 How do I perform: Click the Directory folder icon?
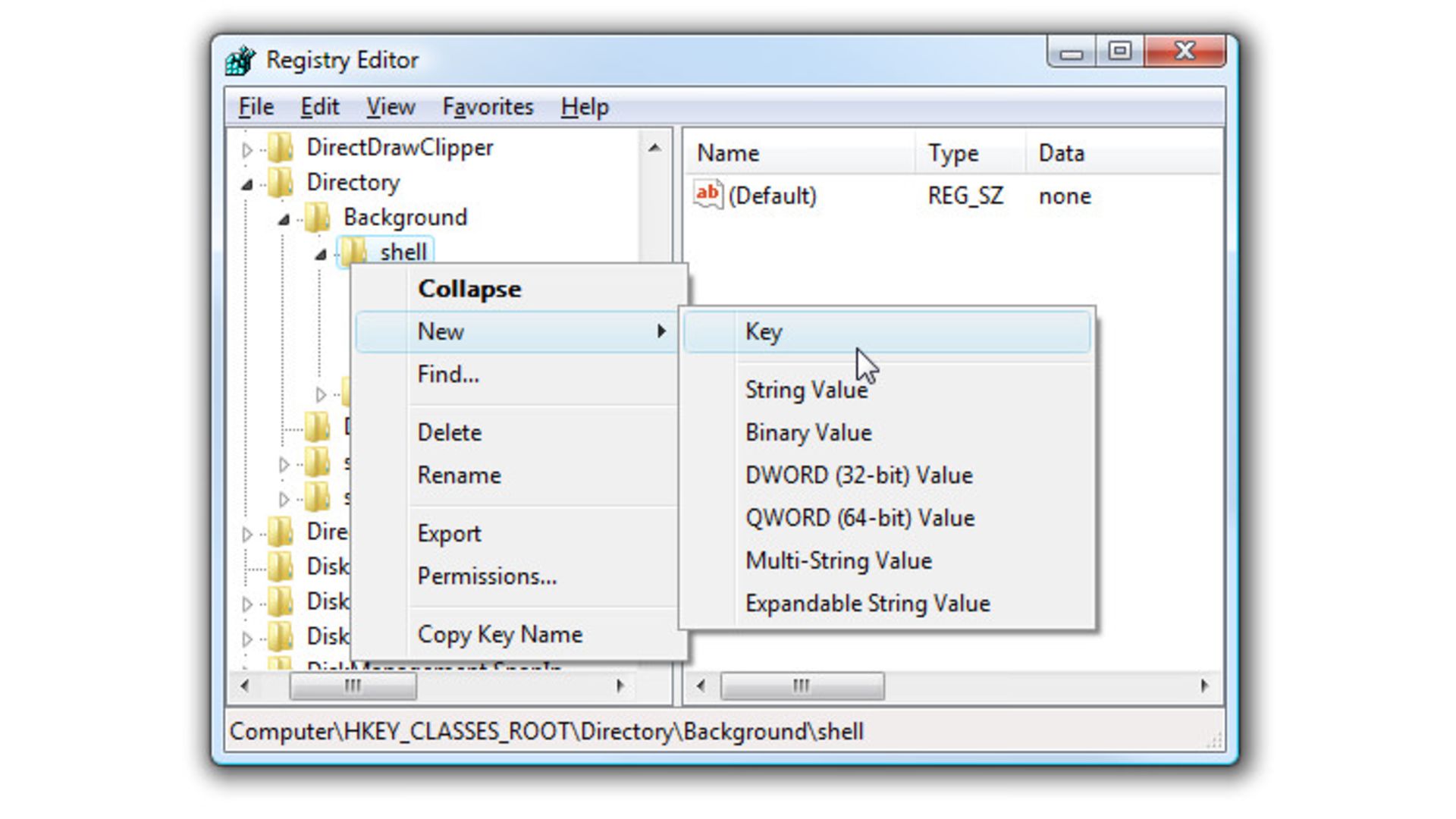click(281, 182)
